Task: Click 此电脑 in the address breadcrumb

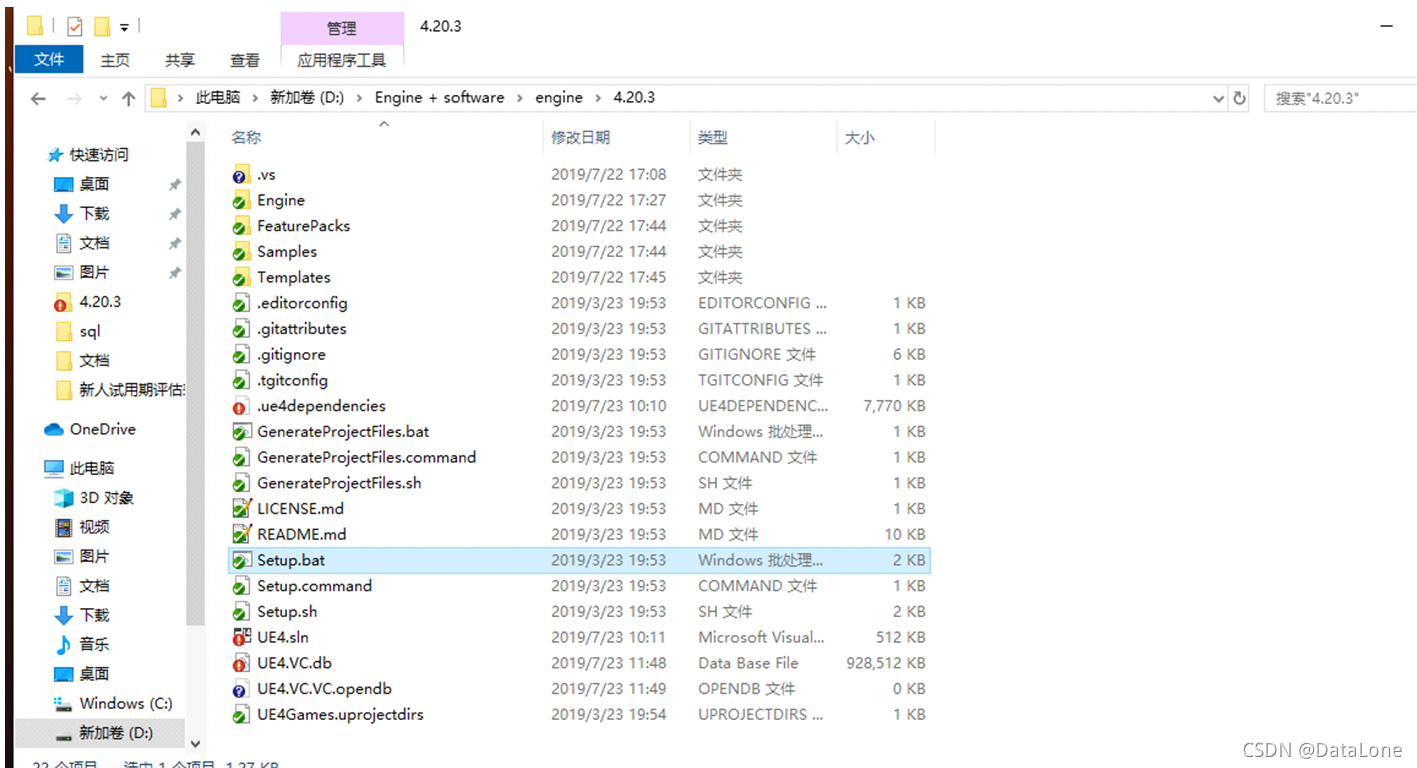Action: point(218,98)
